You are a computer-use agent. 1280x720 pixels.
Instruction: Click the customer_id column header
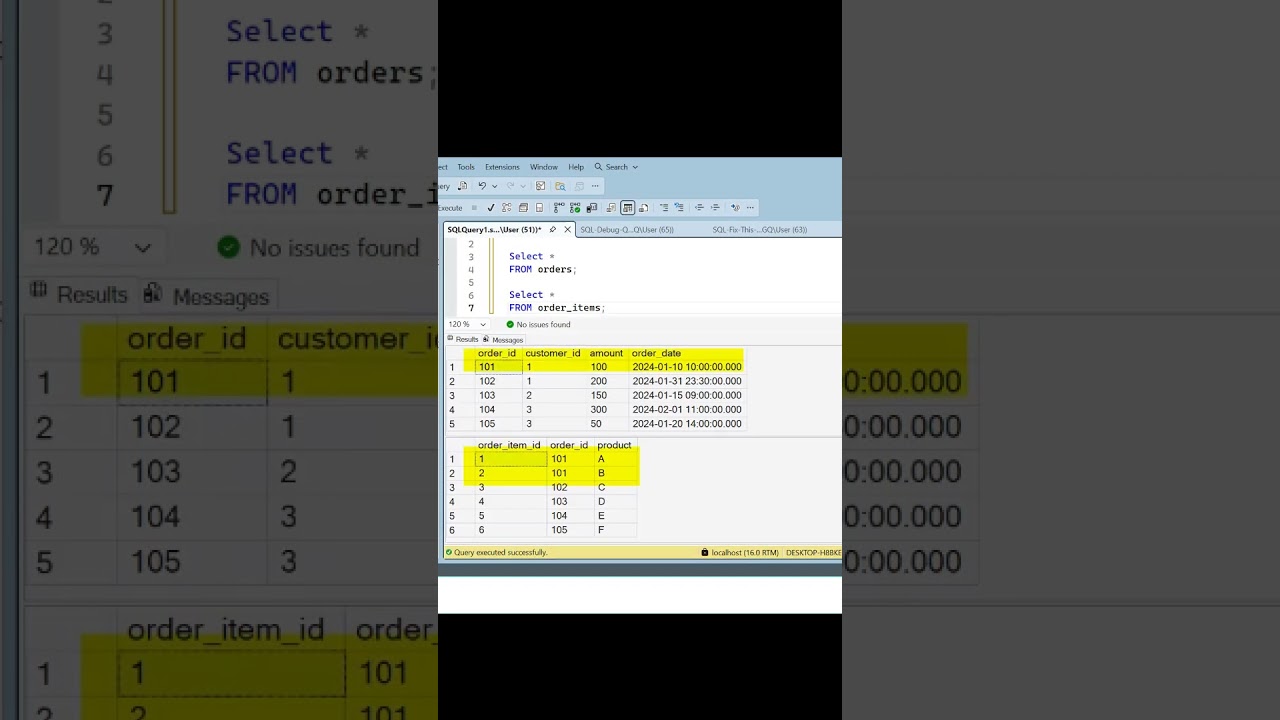pyautogui.click(x=553, y=353)
